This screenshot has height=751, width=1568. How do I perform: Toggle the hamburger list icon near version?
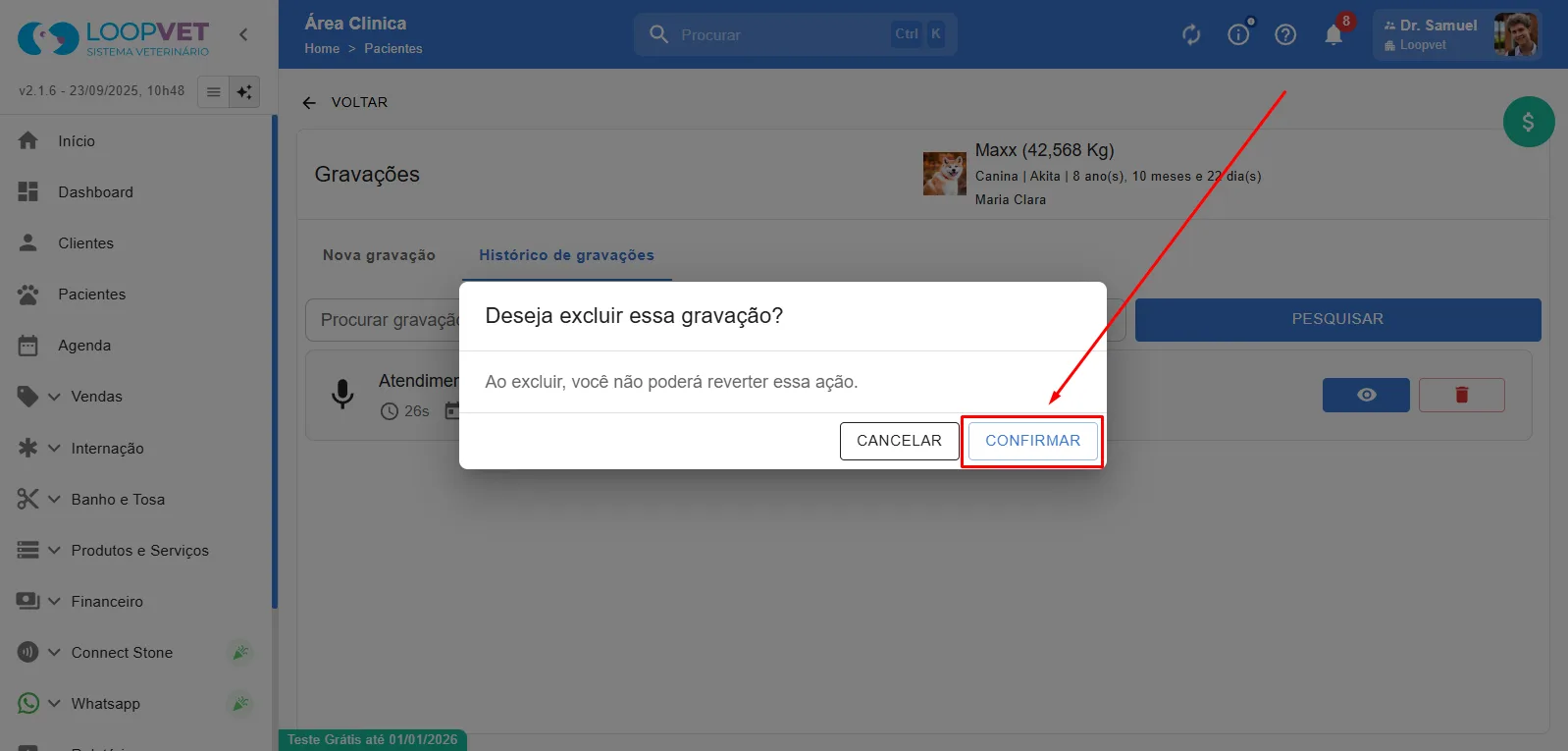click(213, 91)
